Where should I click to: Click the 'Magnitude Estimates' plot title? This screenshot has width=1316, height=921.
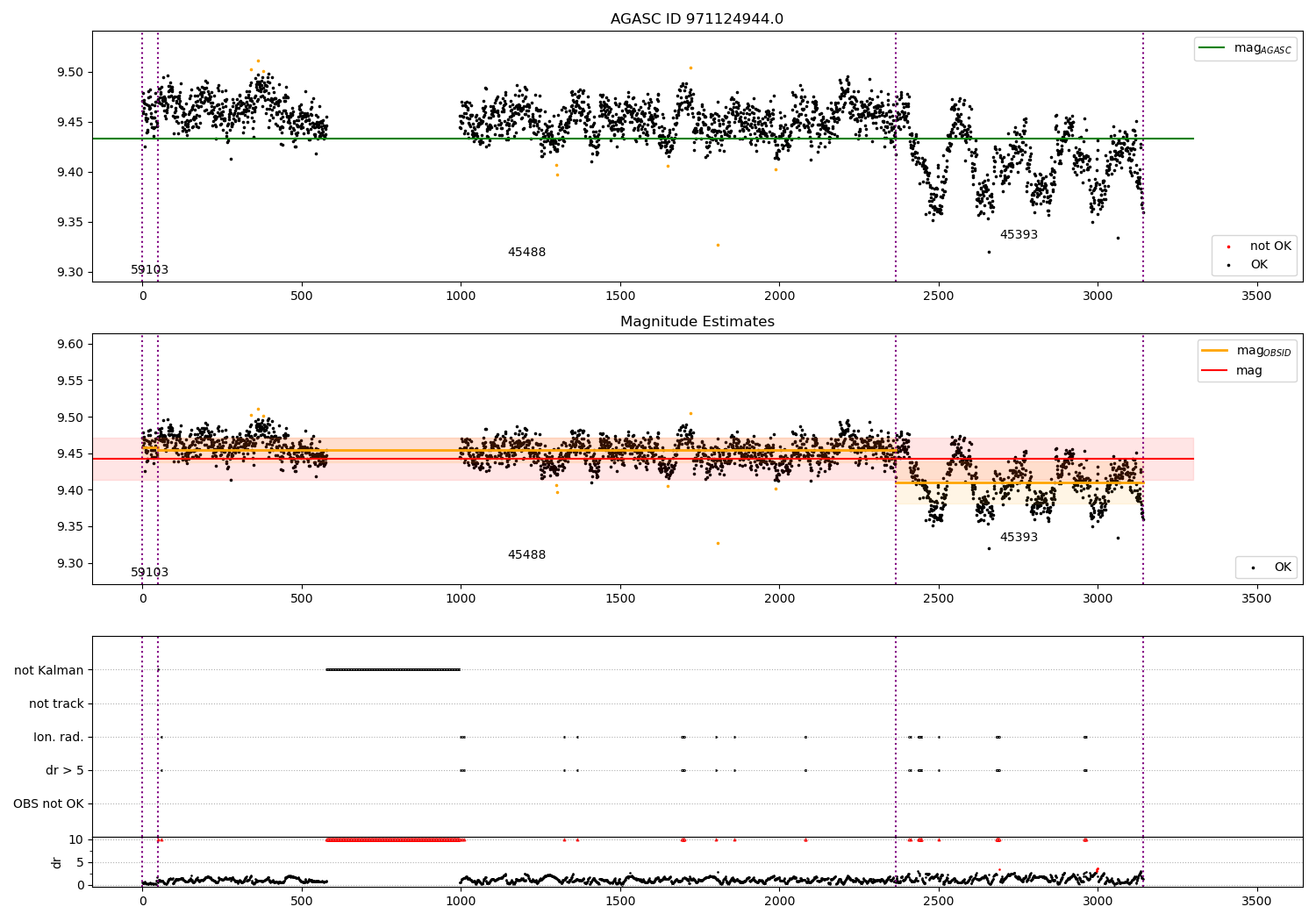(697, 322)
